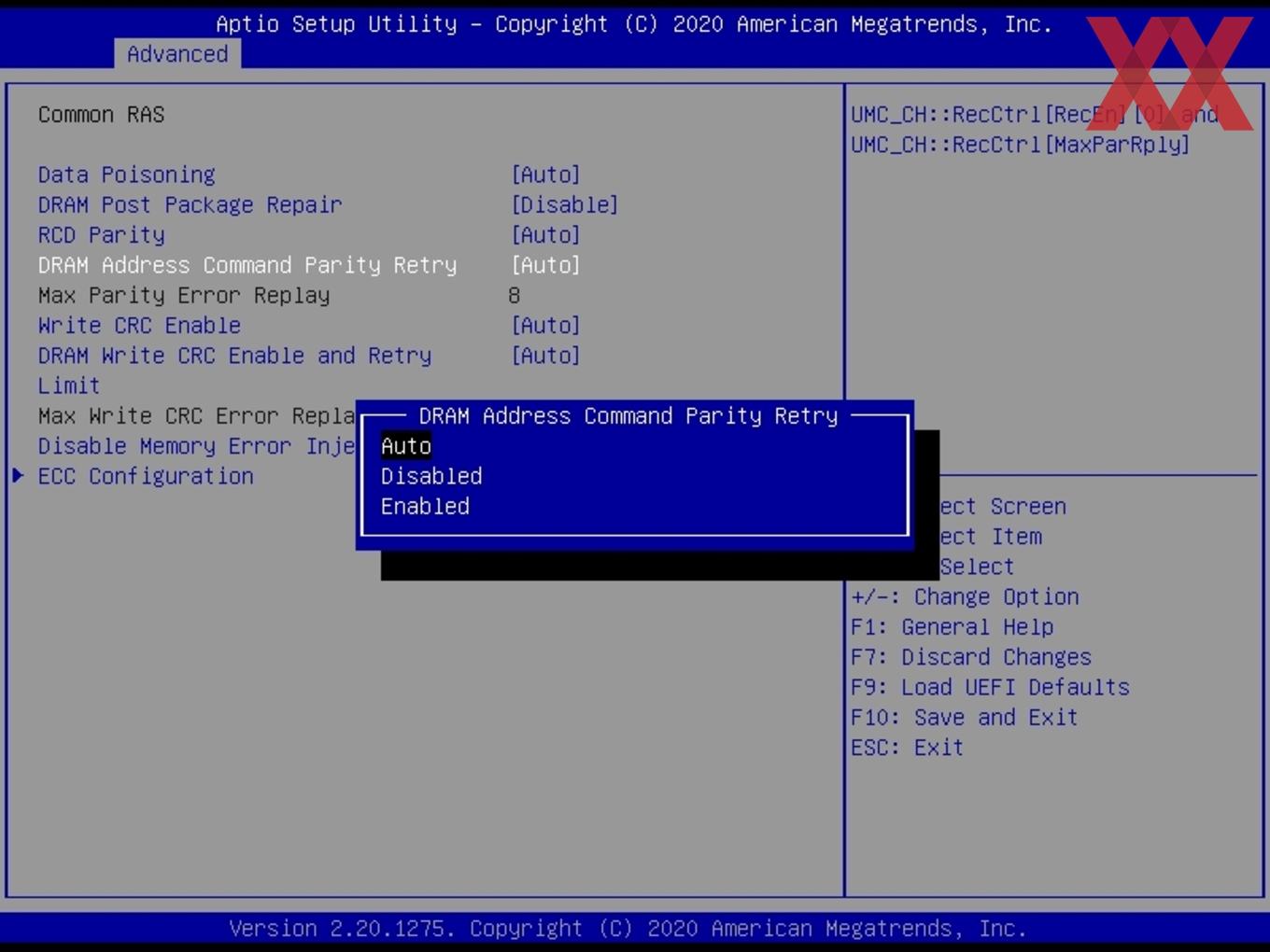Click Max Parity Error Replay label
Viewport: 1270px width, 952px height.
point(184,295)
